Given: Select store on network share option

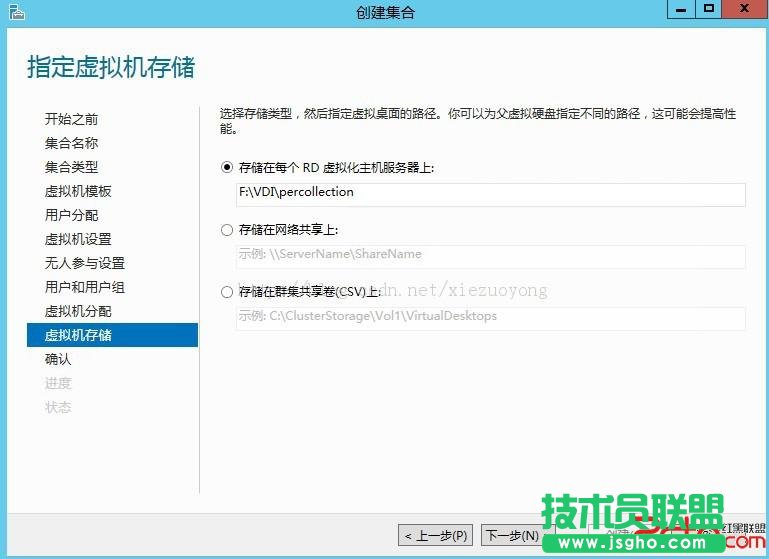Looking at the screenshot, I should tap(227, 229).
